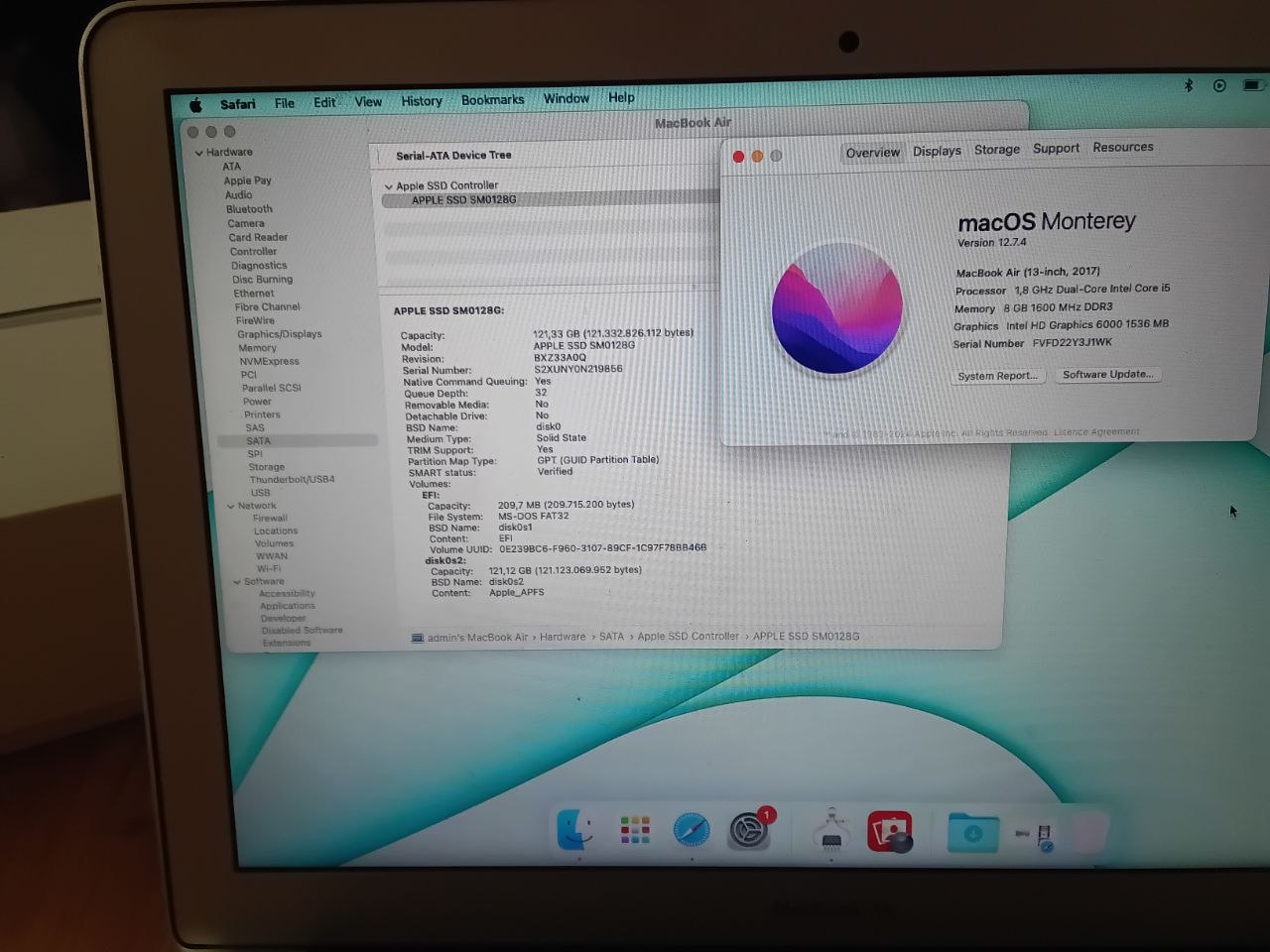
Task: Open the File menu
Action: (285, 103)
